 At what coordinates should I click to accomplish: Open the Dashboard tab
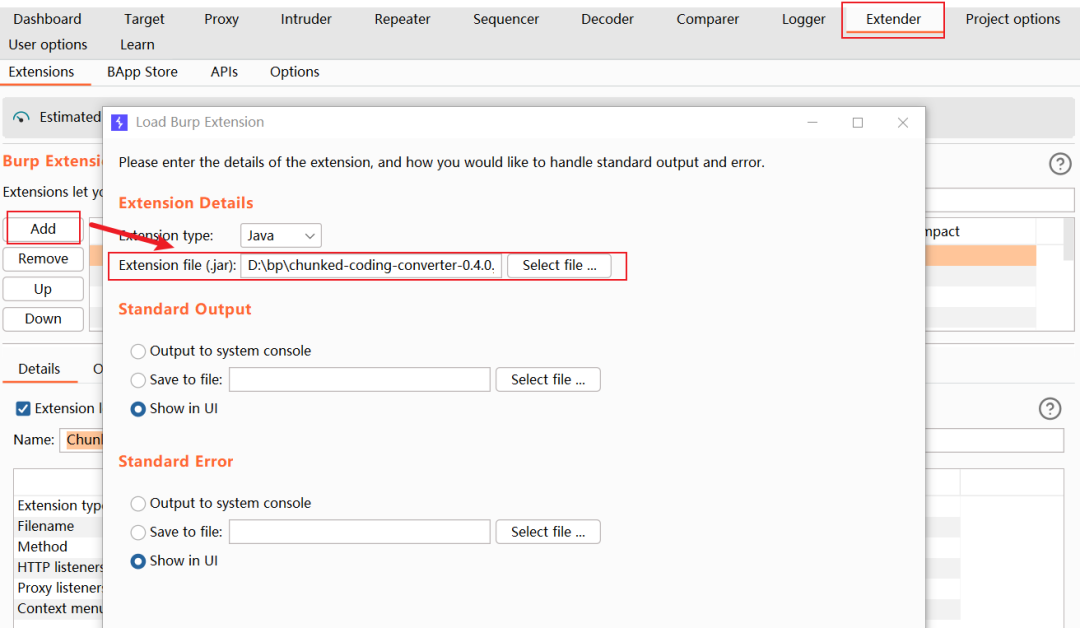[x=47, y=19]
